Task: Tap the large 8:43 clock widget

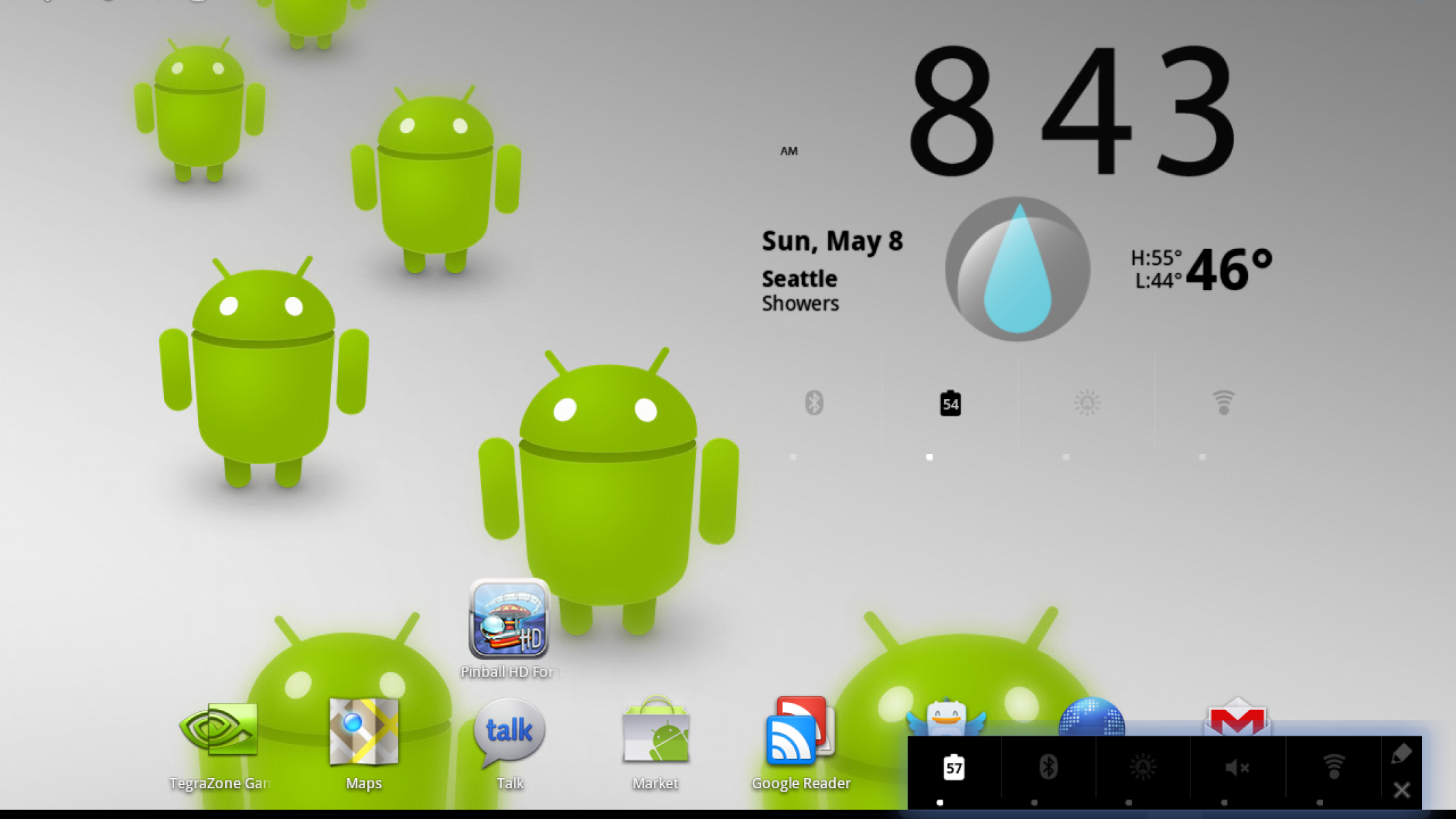Action: 1072,109
